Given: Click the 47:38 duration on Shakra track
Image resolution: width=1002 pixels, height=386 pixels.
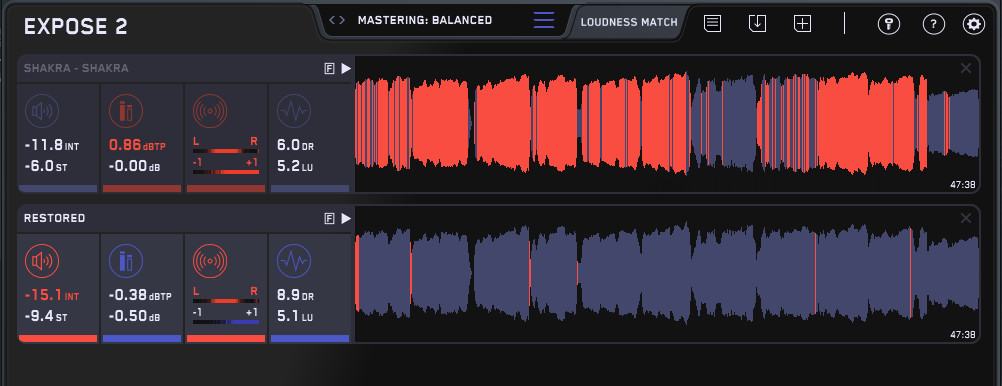Looking at the screenshot, I should pyautogui.click(x=962, y=185).
